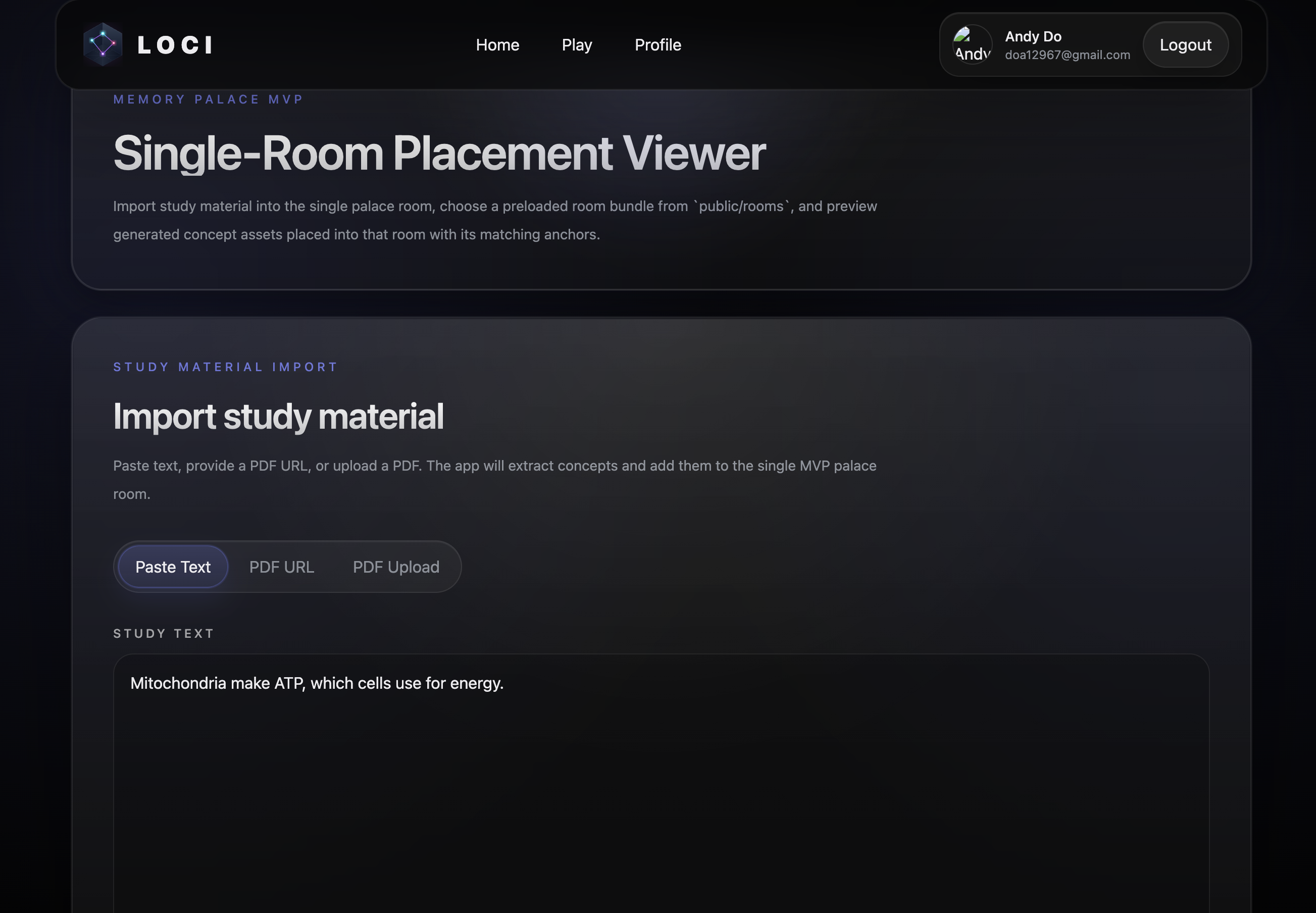Click the doa12967@gmail.com email text
1316x913 pixels.
point(1067,55)
